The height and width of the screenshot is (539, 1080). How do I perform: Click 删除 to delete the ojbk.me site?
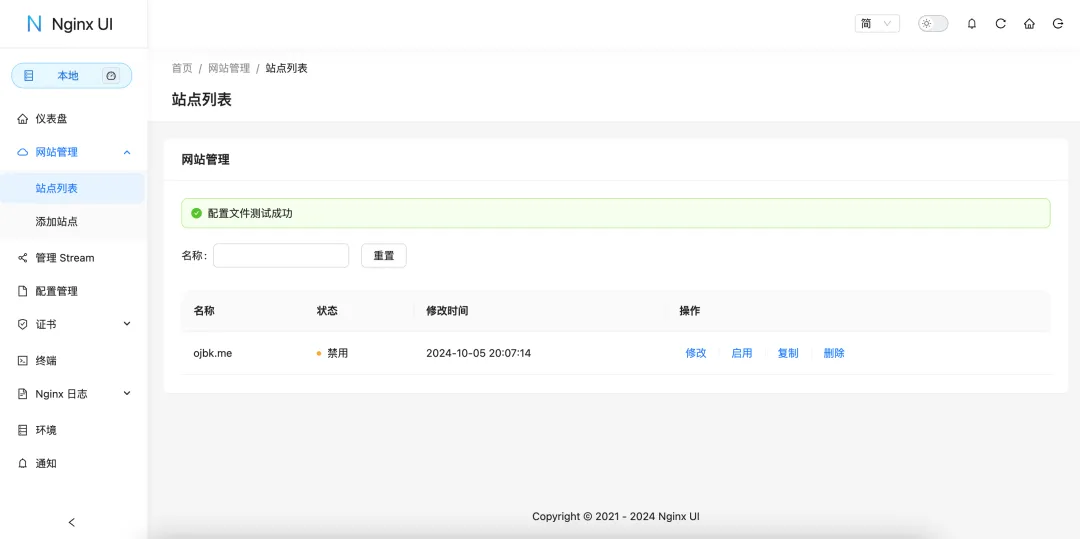[x=833, y=353]
